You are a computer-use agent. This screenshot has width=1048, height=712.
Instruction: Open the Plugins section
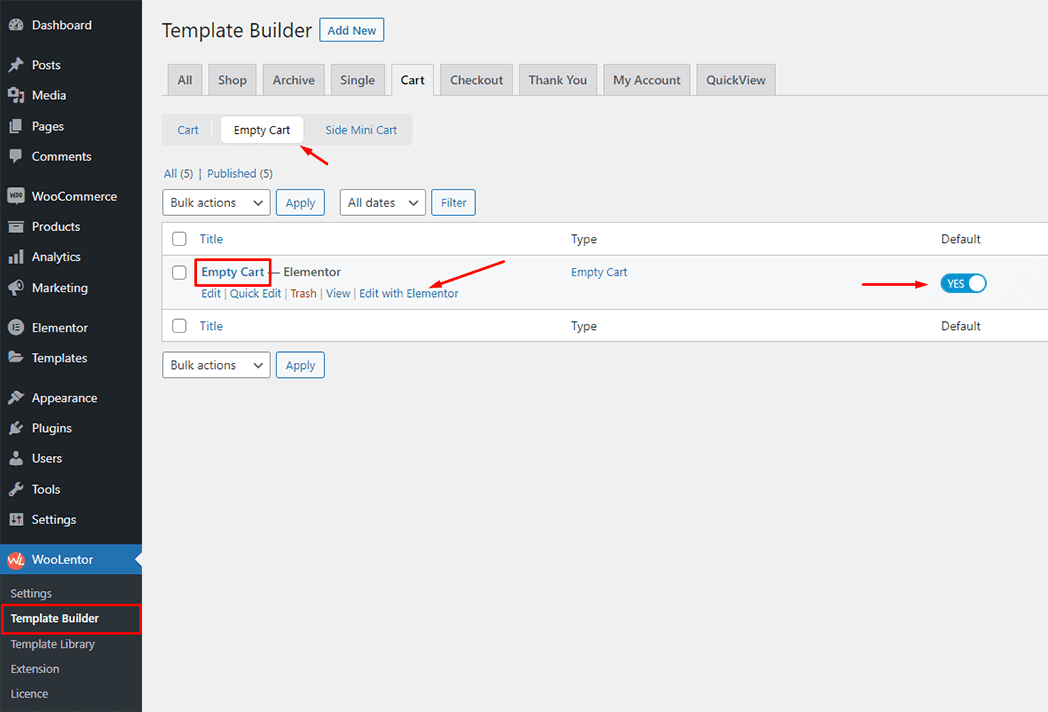point(46,428)
